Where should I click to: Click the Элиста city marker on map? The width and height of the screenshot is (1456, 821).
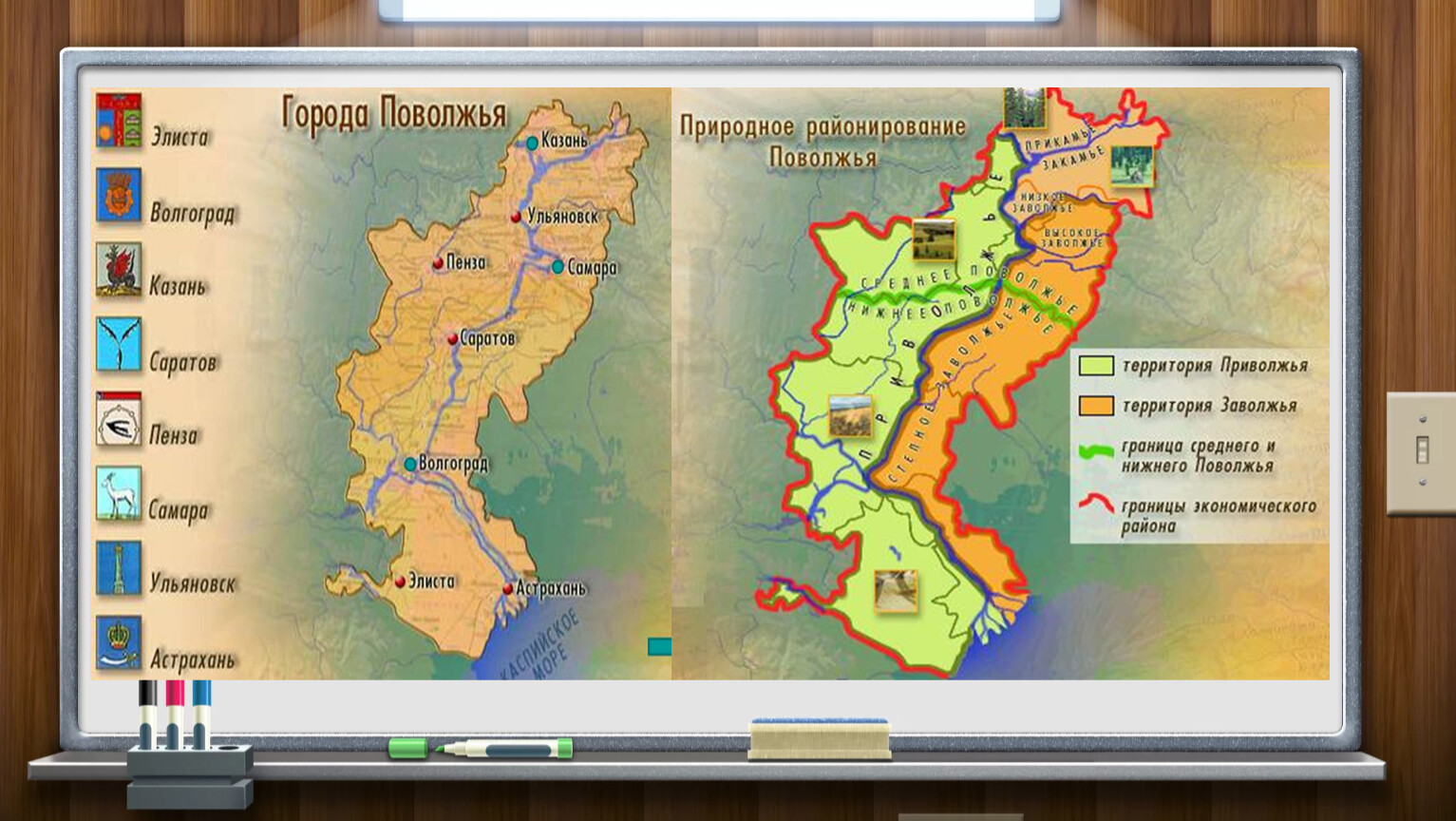[400, 581]
